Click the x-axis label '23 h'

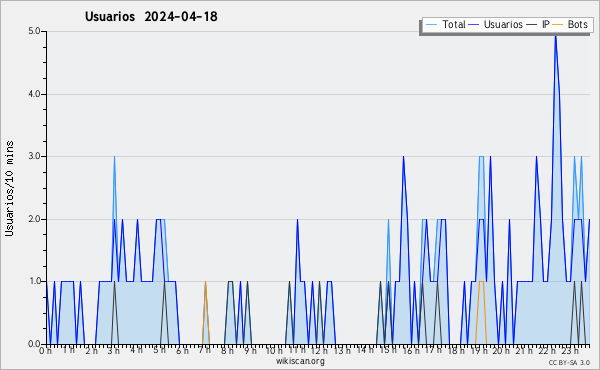point(570,351)
